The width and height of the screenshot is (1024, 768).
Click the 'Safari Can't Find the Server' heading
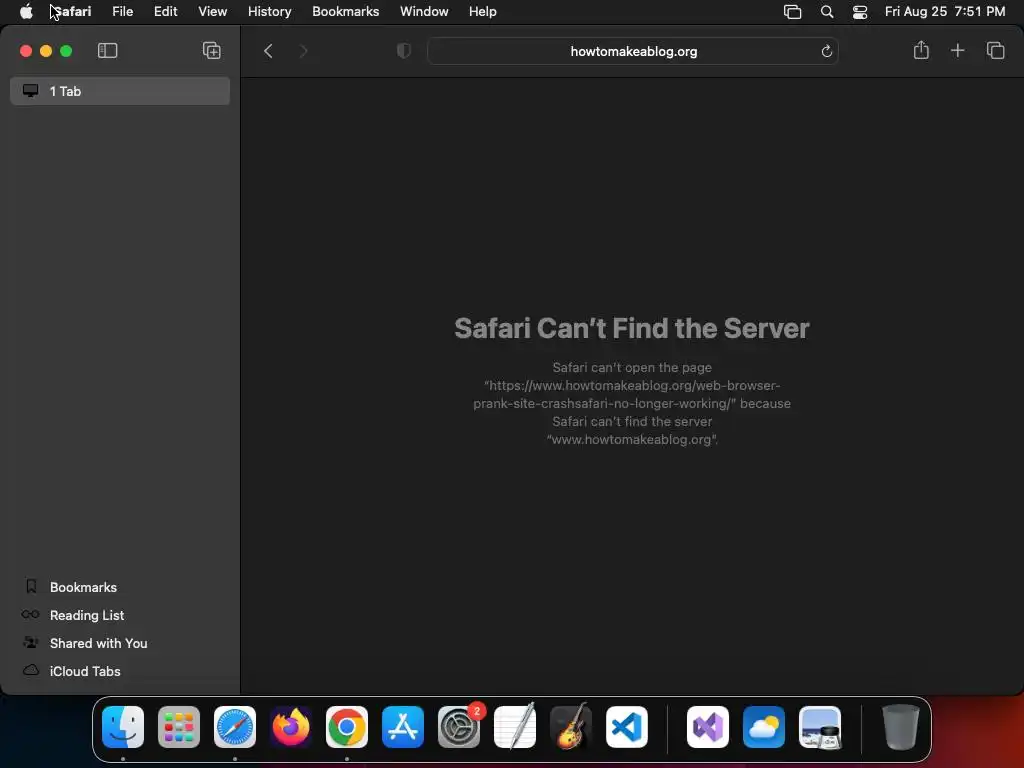tap(632, 328)
